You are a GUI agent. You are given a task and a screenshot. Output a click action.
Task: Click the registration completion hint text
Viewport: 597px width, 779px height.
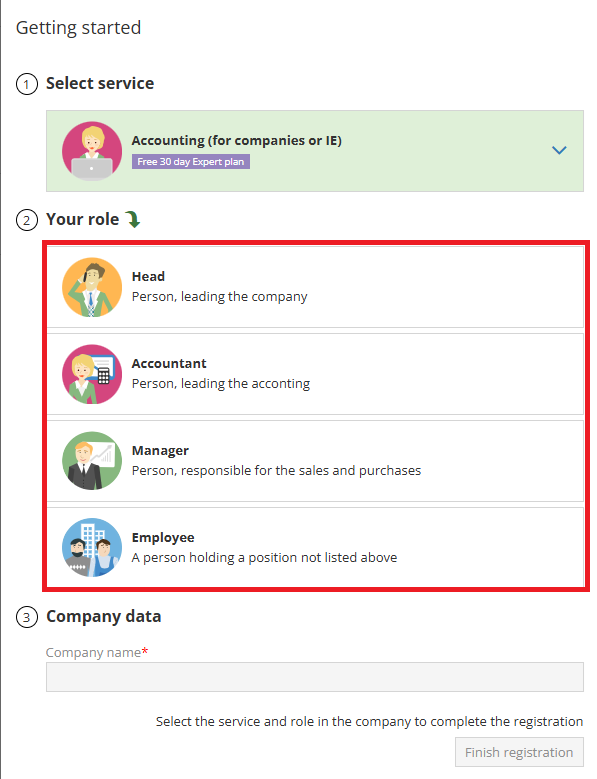(x=369, y=721)
